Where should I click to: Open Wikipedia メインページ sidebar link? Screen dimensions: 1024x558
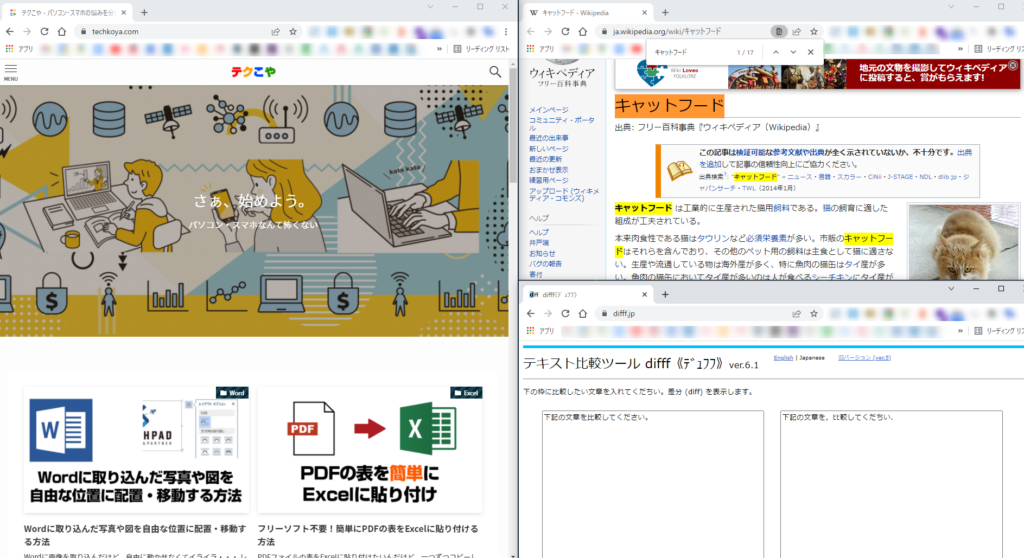(x=549, y=110)
